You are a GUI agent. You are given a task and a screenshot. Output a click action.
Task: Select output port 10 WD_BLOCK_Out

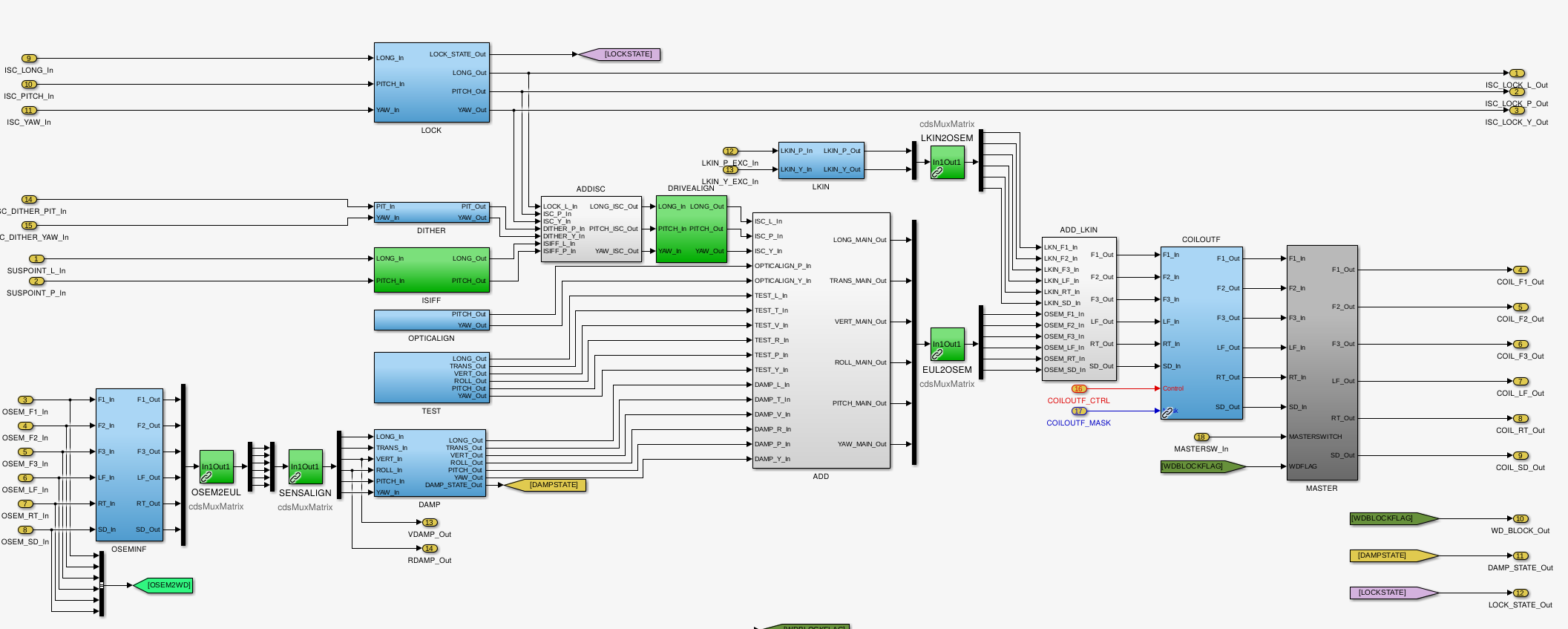[1521, 518]
